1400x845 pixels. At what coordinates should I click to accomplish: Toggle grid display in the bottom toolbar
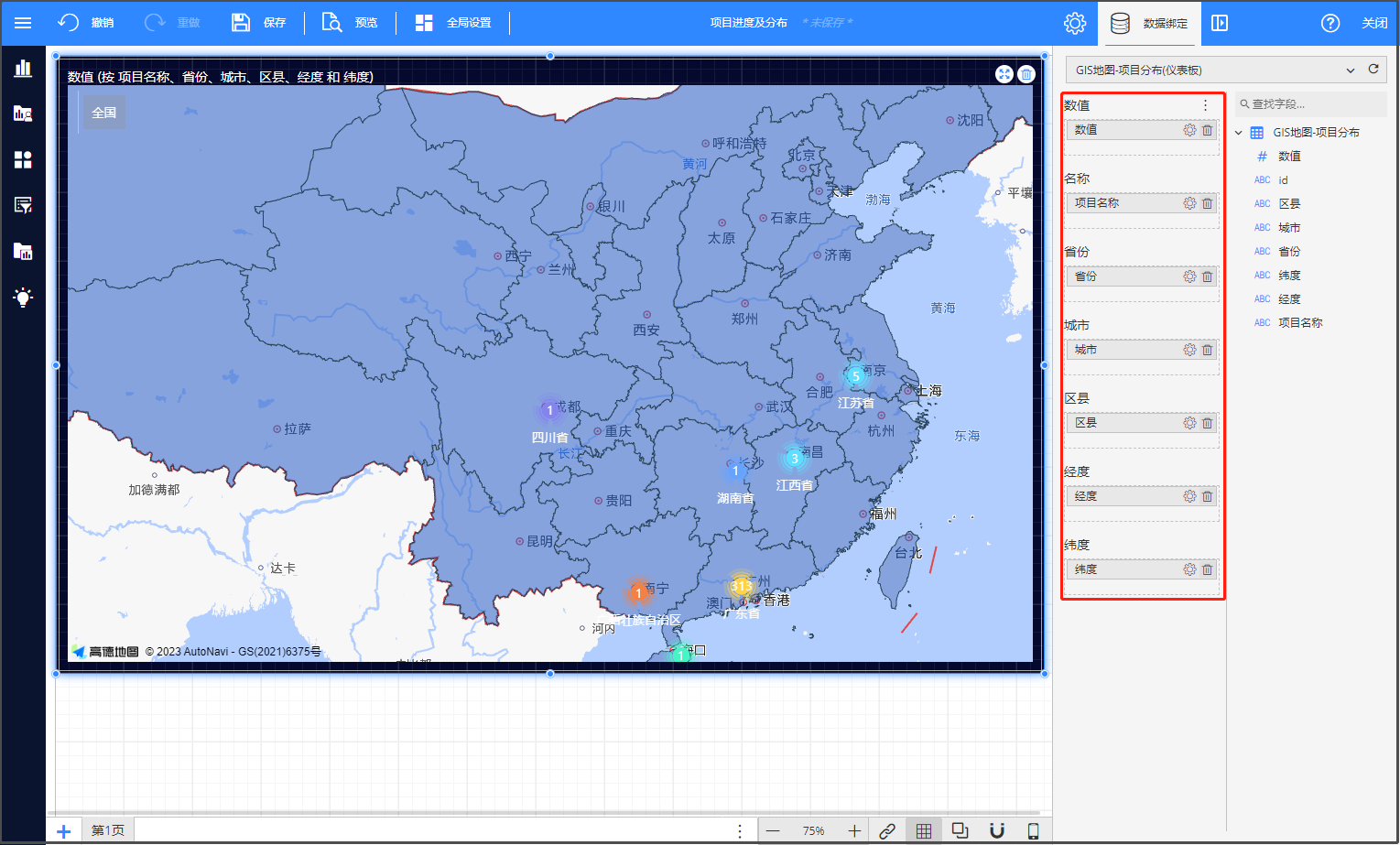coord(924,830)
